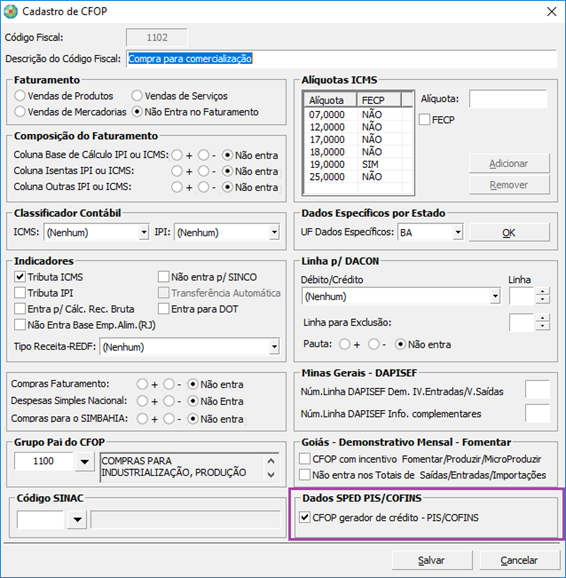Click the Remover button

[x=509, y=185]
